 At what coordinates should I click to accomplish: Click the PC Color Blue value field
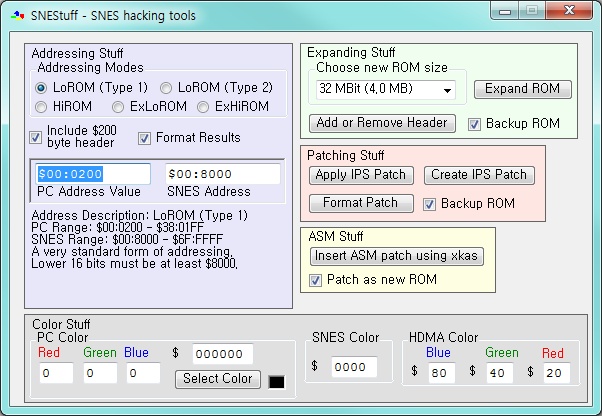point(143,373)
